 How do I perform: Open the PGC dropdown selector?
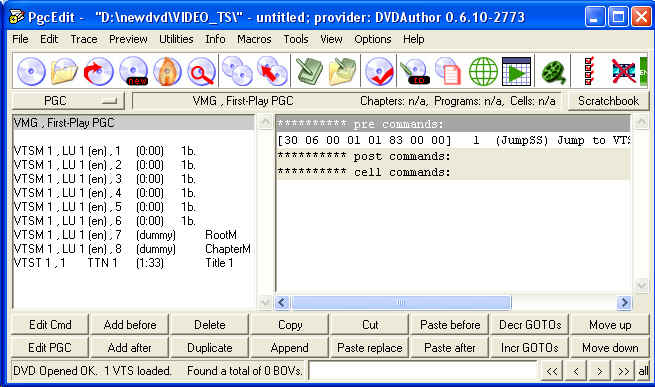click(68, 101)
